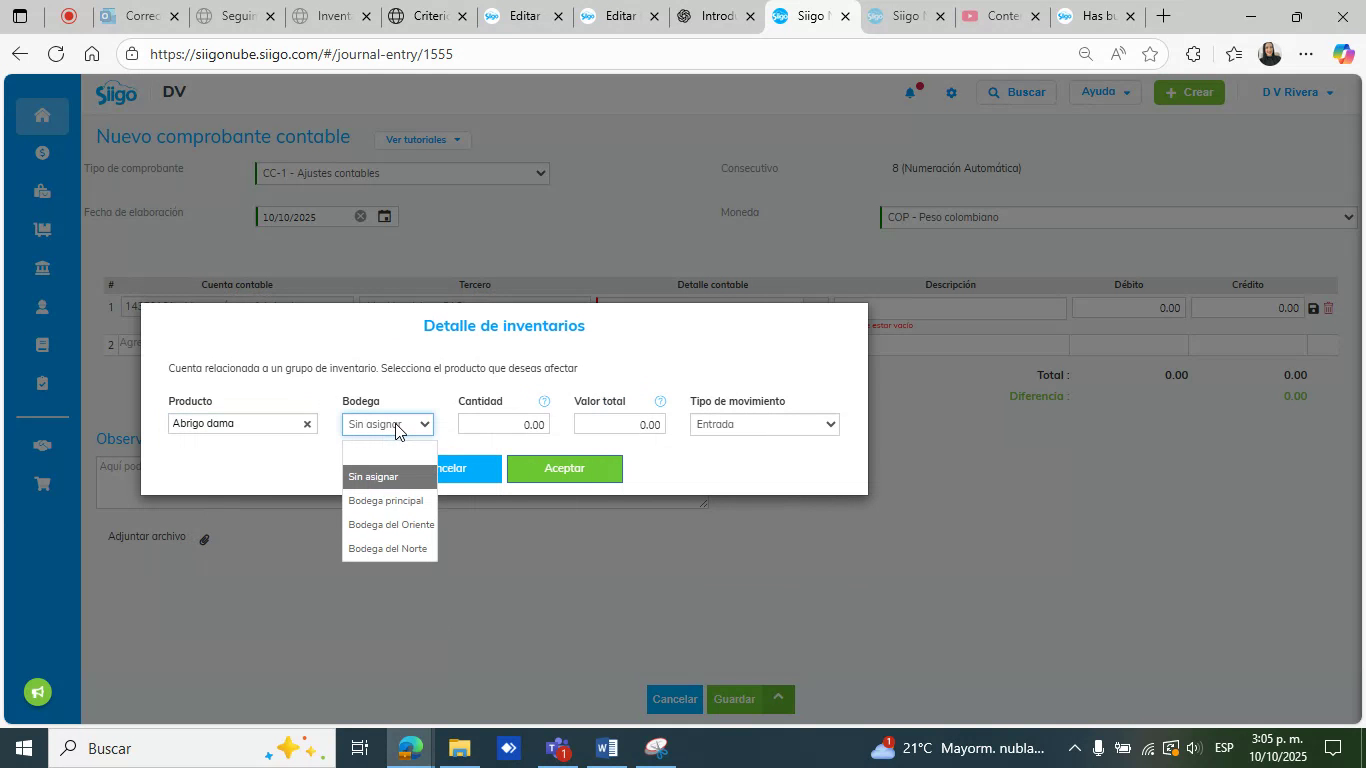Click the Valor total input field
Image resolution: width=1366 pixels, height=768 pixels.
[620, 424]
